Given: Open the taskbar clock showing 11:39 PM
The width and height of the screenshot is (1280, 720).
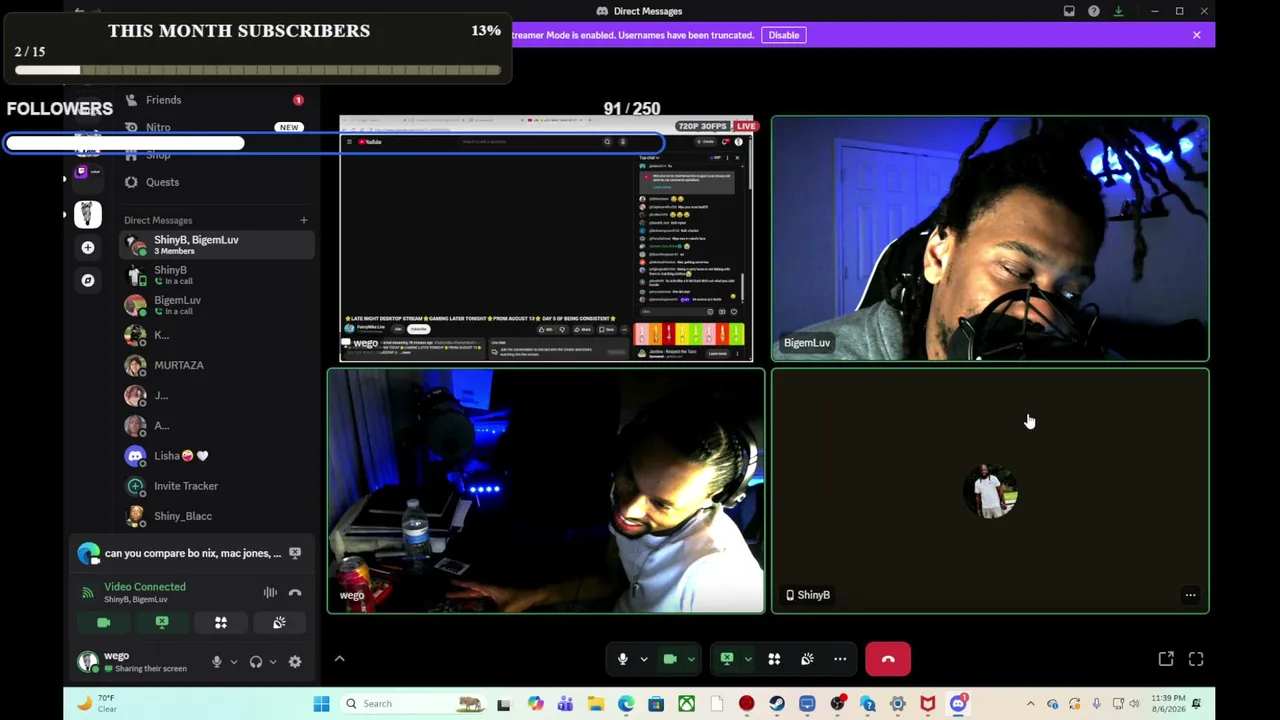Looking at the screenshot, I should point(1168,704).
